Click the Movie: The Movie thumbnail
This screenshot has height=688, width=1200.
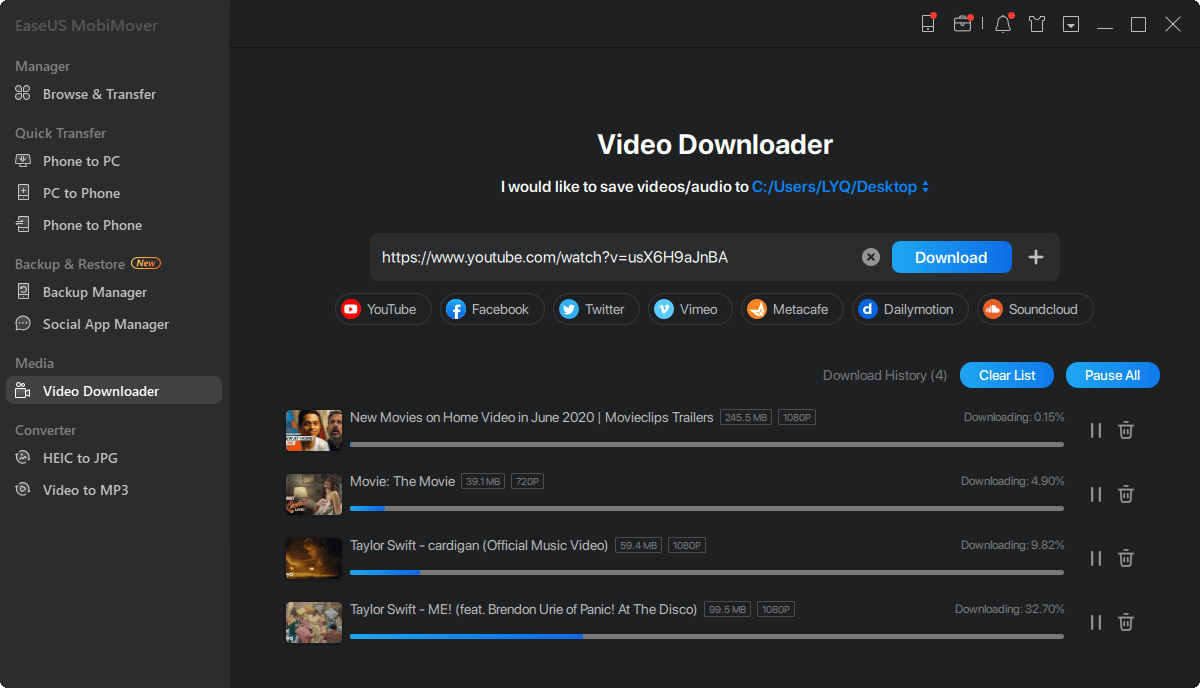click(314, 494)
